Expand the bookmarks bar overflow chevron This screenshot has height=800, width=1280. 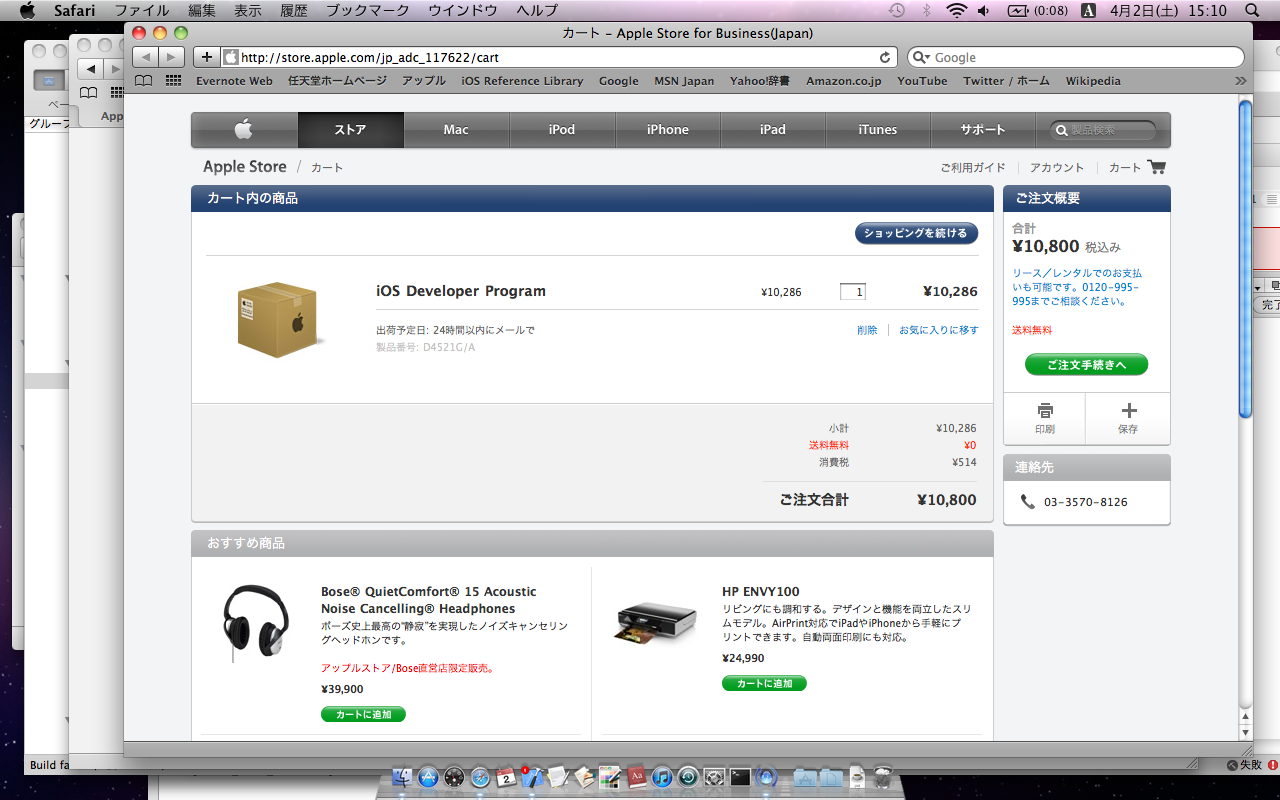[1241, 81]
